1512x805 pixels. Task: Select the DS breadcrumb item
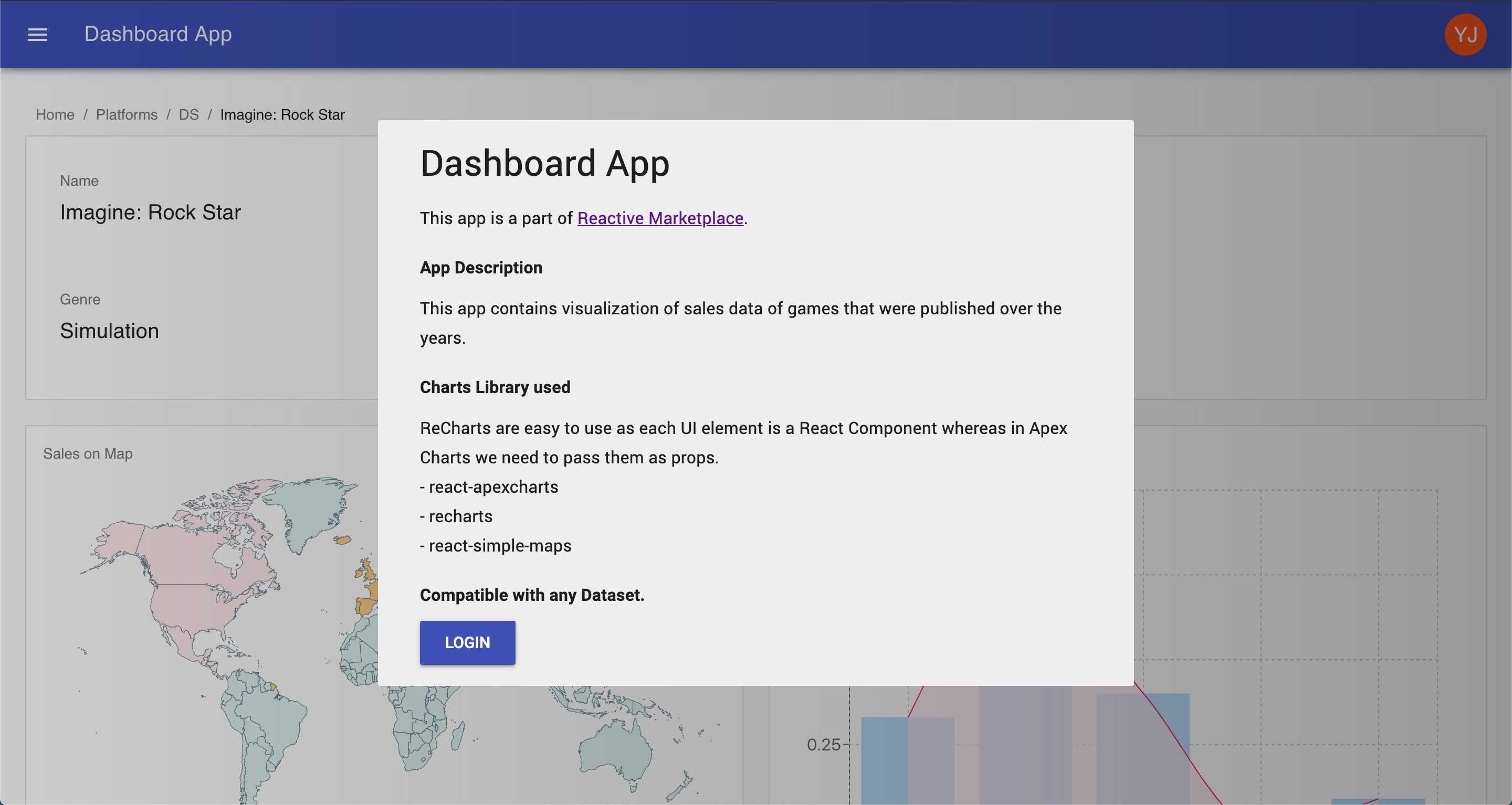click(188, 114)
